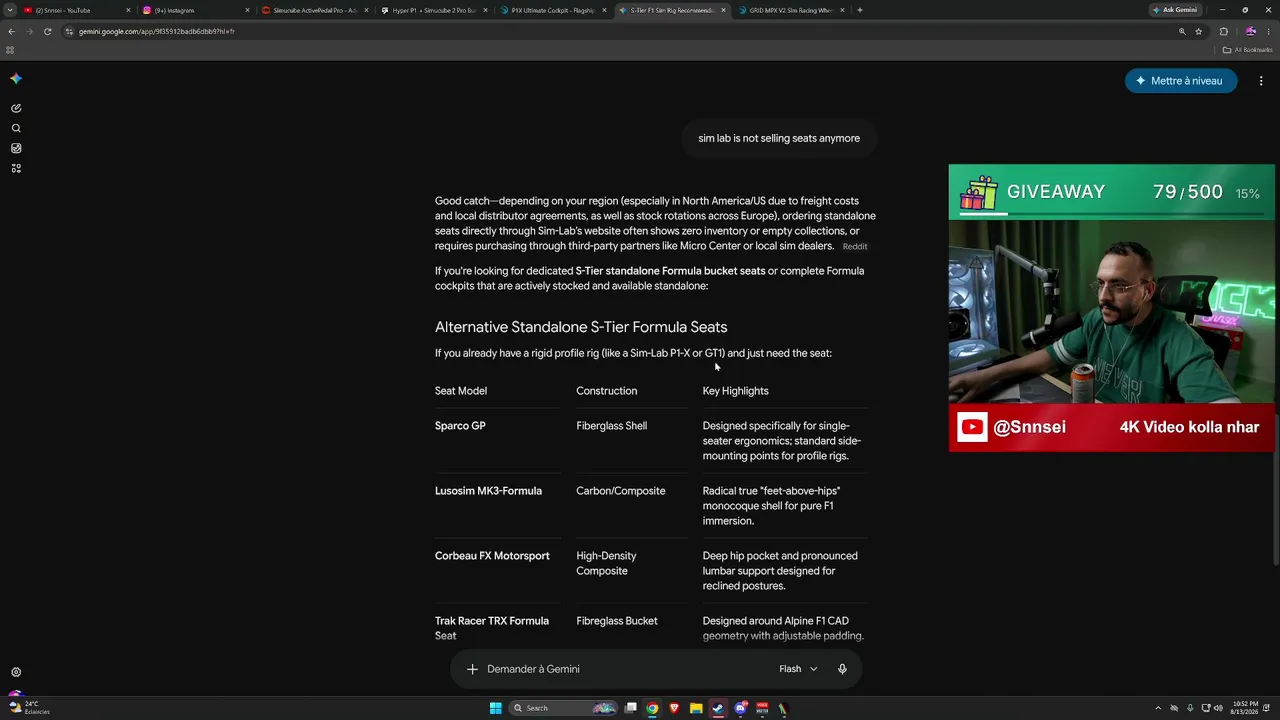Viewport: 1280px width, 720px height.
Task: Open Discord from the taskbar
Action: coord(740,708)
